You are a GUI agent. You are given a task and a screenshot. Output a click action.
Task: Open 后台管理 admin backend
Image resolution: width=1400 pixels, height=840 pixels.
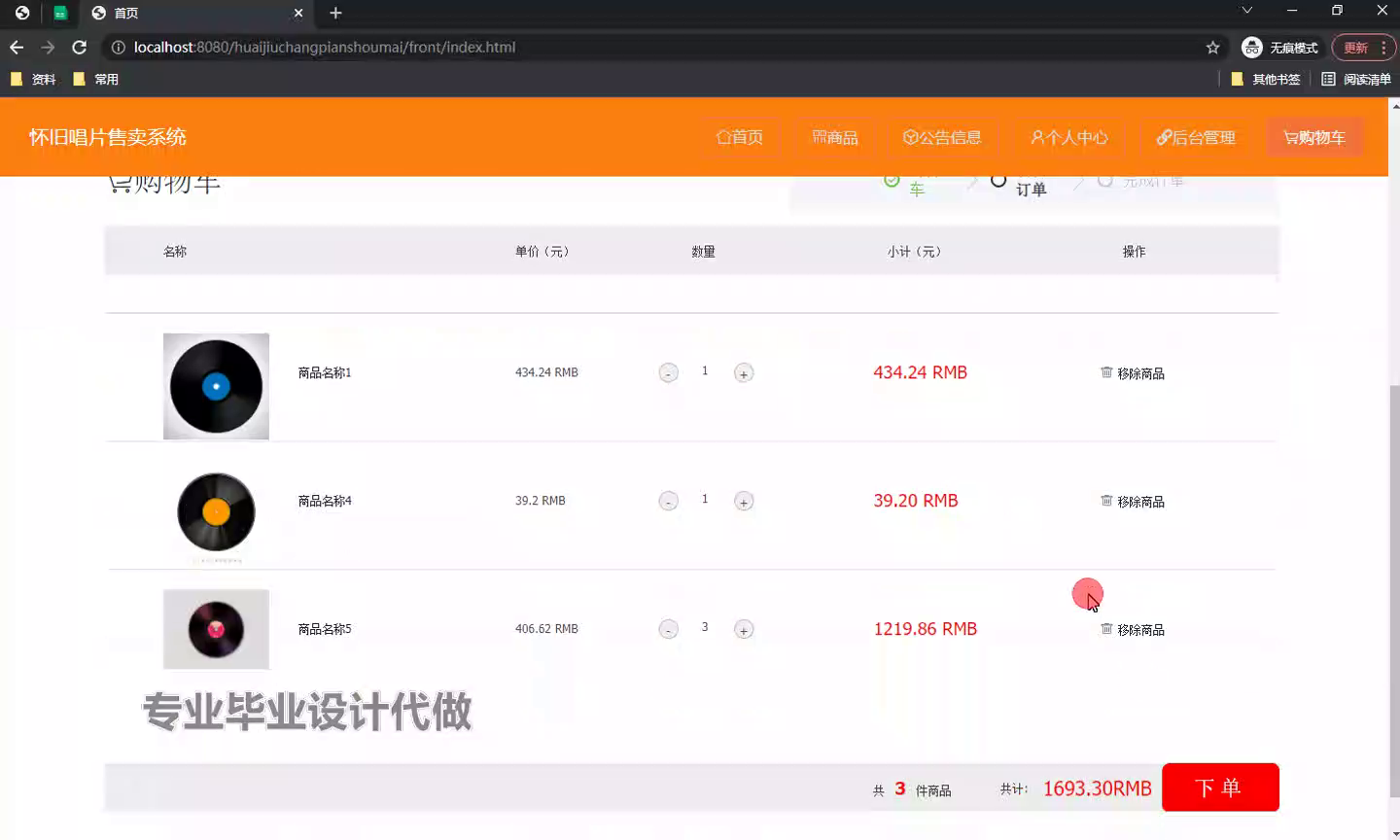[x=1195, y=137]
